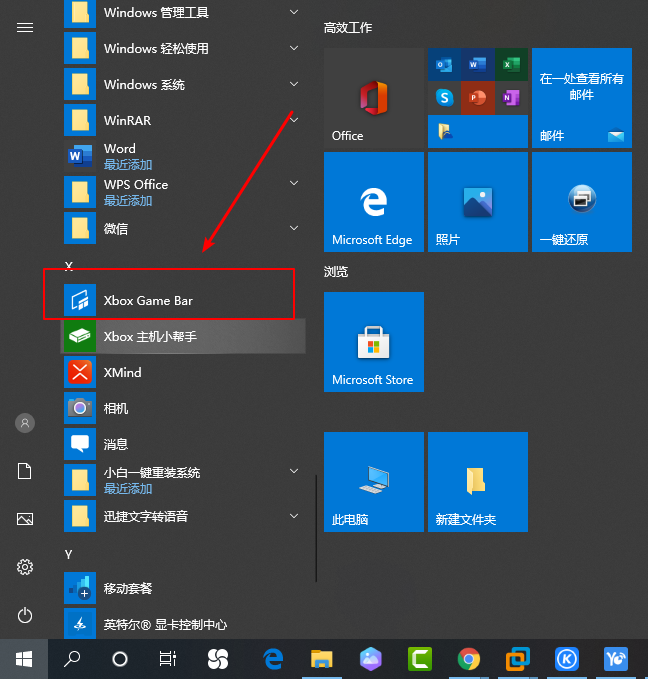Open the blue K icon on the taskbar
Image resolution: width=648 pixels, height=679 pixels.
(x=567, y=659)
